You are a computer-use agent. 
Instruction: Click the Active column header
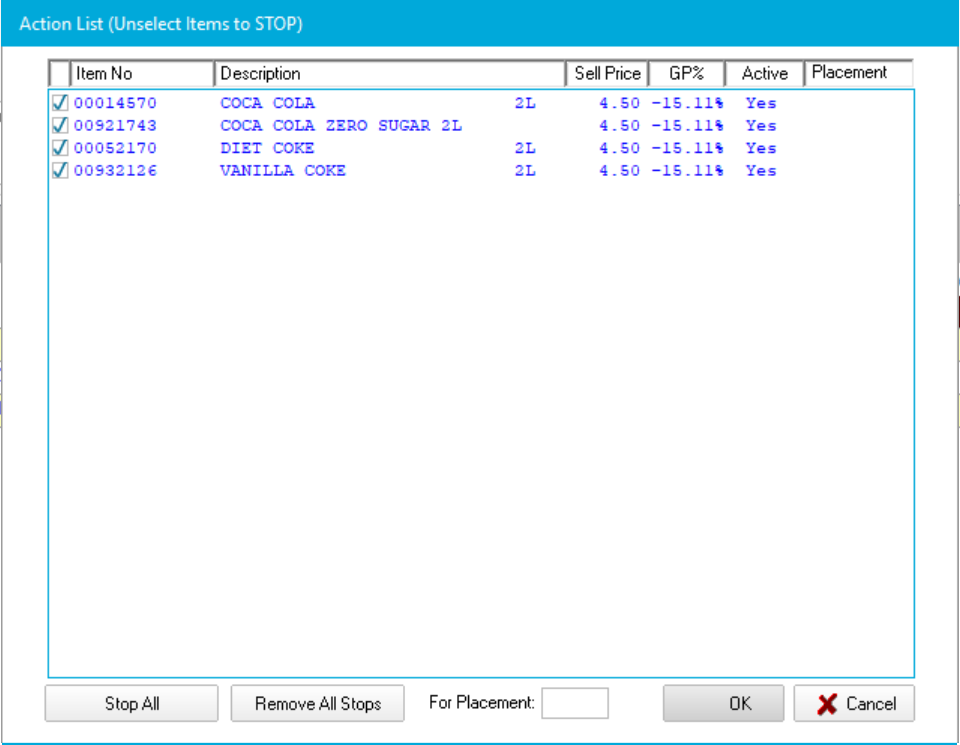click(764, 73)
